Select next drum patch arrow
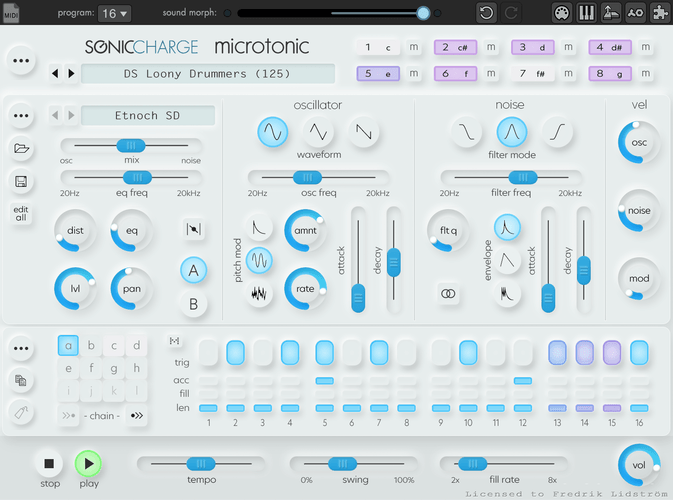673x500 pixels. pos(71,115)
